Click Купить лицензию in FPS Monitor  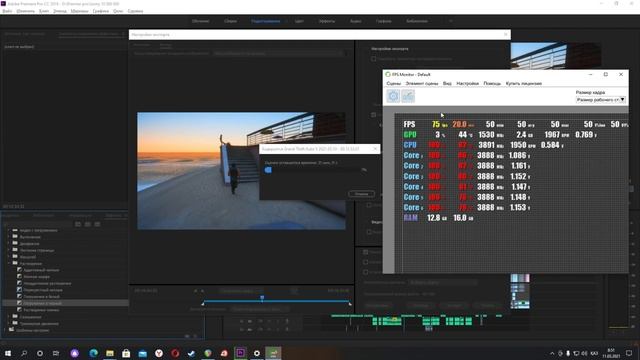pos(524,83)
